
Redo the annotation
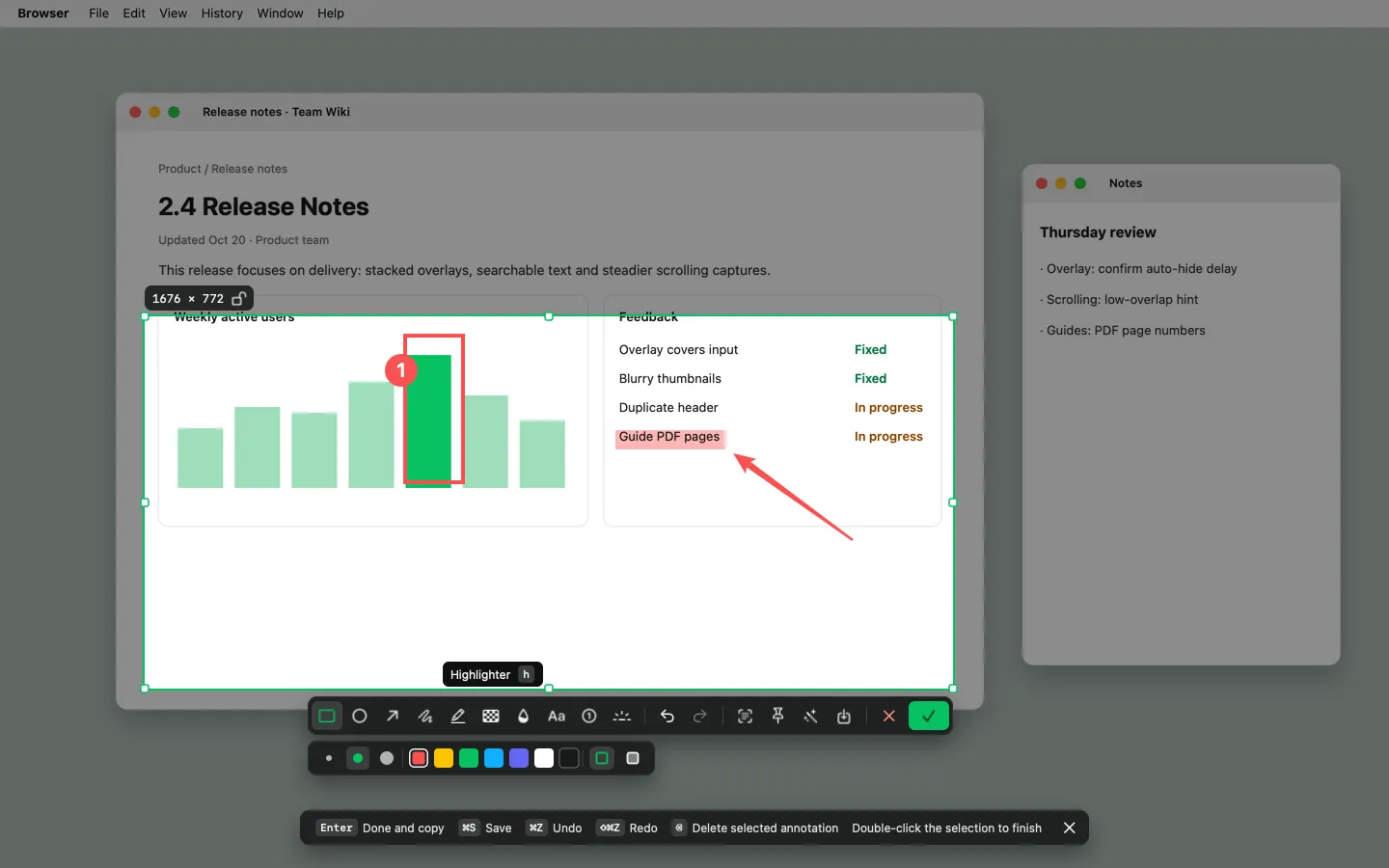700,717
